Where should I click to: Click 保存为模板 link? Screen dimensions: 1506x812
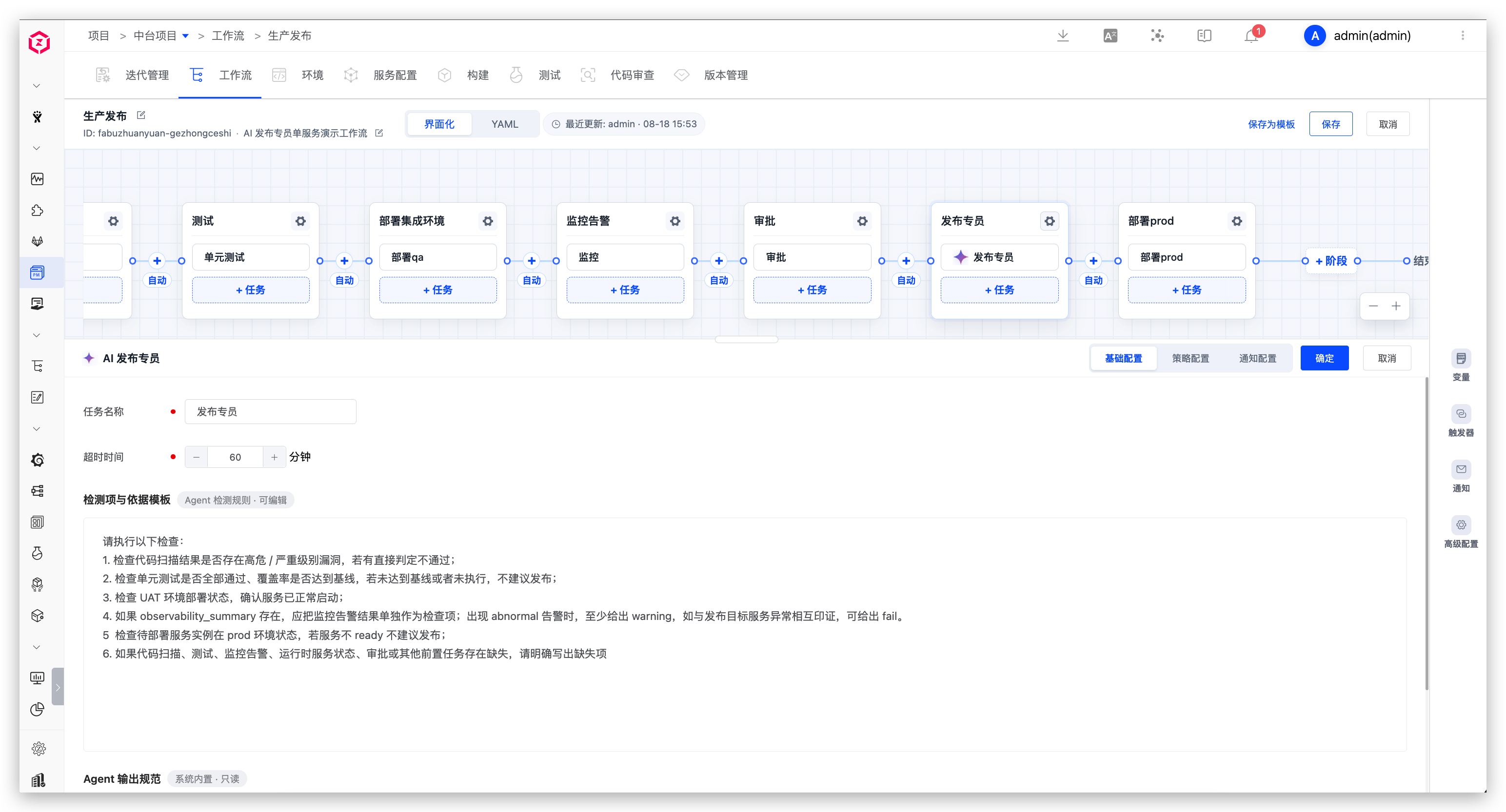pyautogui.click(x=1271, y=124)
